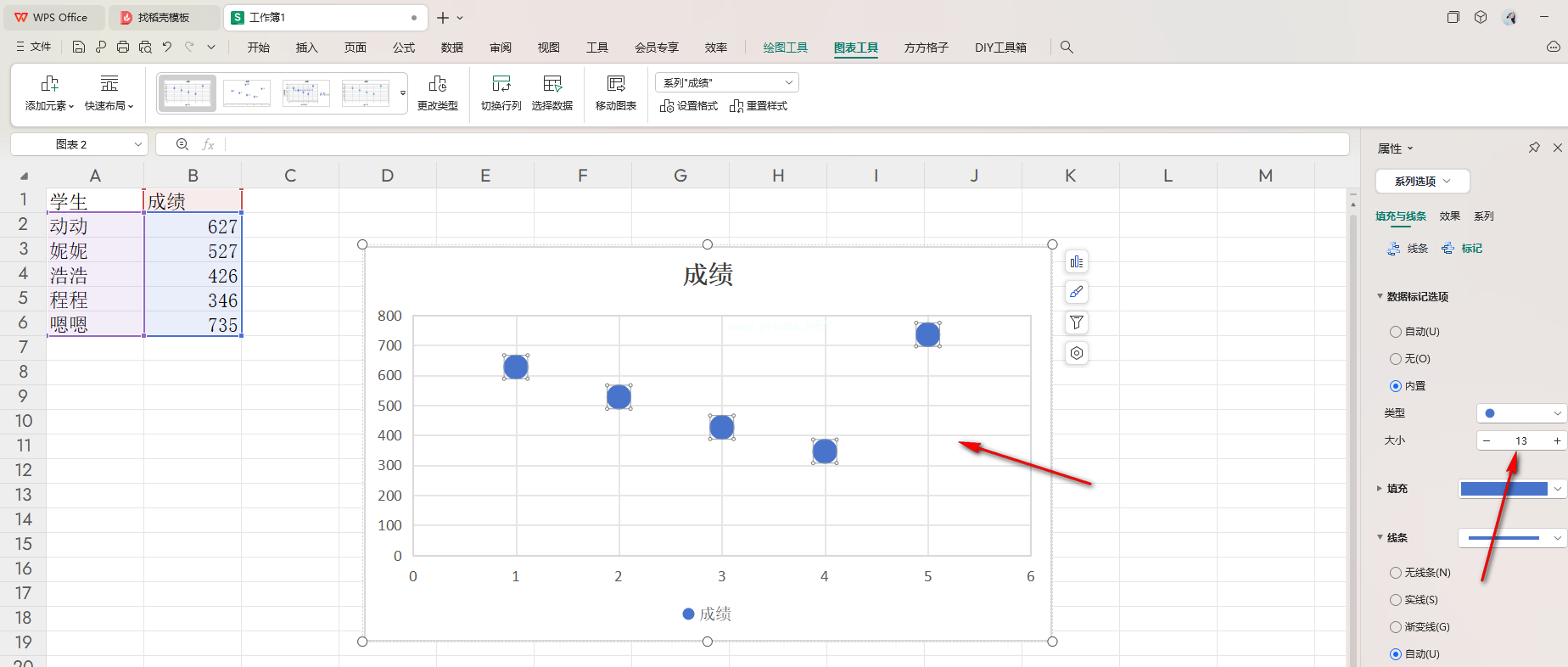Click the Move Chart (移动图表) icon
Screen dimensions: 1568x667
coord(615,84)
